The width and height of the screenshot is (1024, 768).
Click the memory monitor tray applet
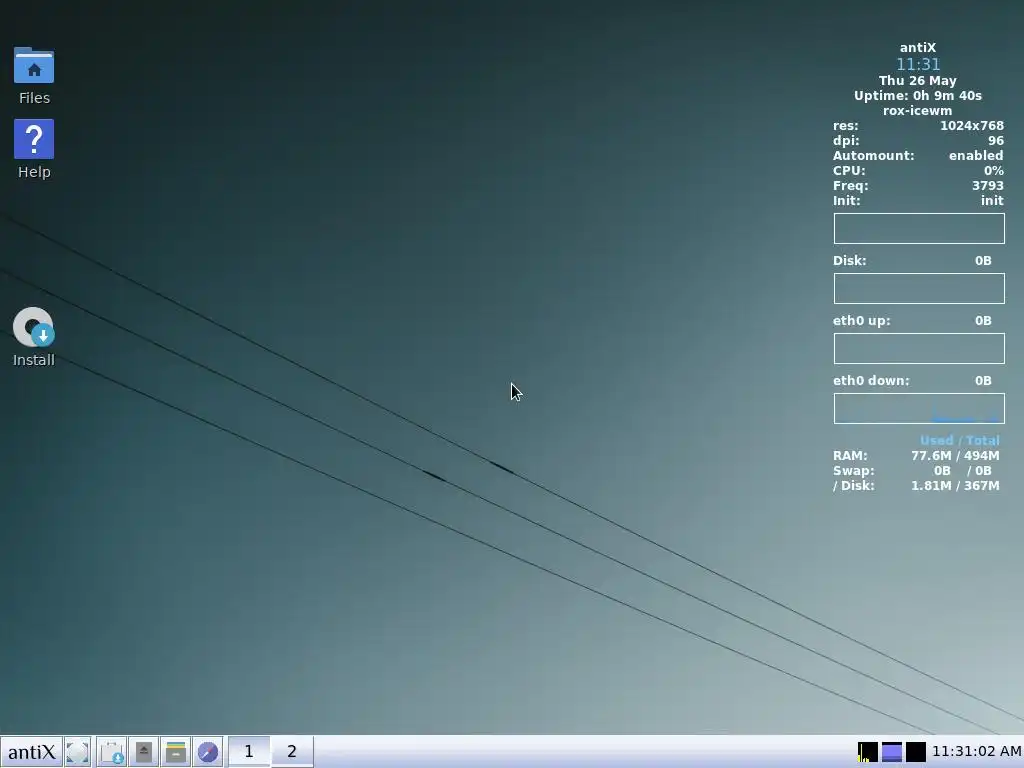[891, 752]
